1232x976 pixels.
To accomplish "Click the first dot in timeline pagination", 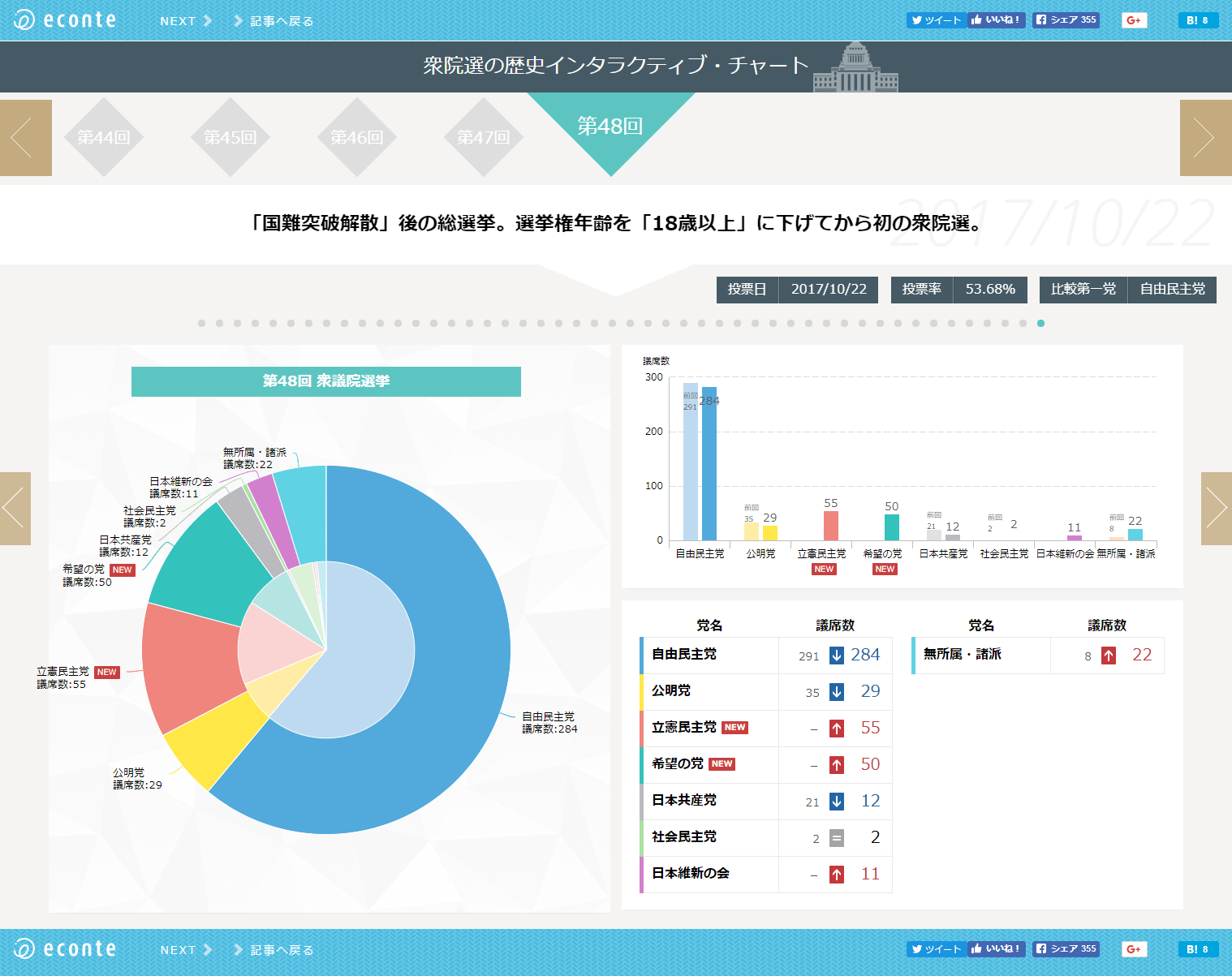I will (x=201, y=323).
